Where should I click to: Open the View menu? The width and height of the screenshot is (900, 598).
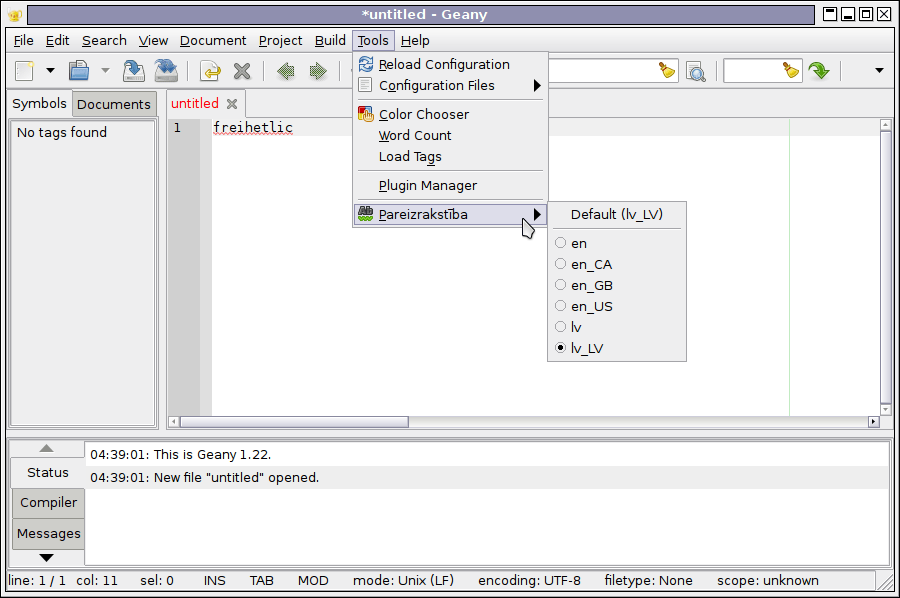[153, 41]
